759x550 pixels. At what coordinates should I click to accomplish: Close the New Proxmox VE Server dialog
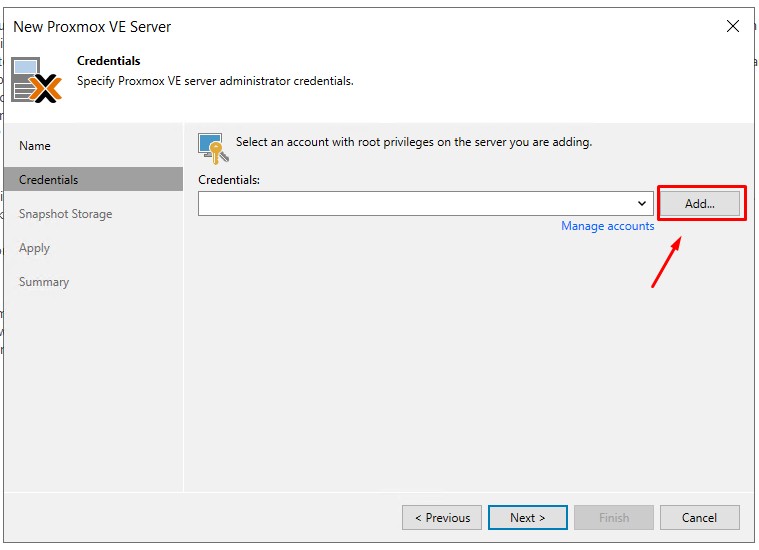coord(732,26)
